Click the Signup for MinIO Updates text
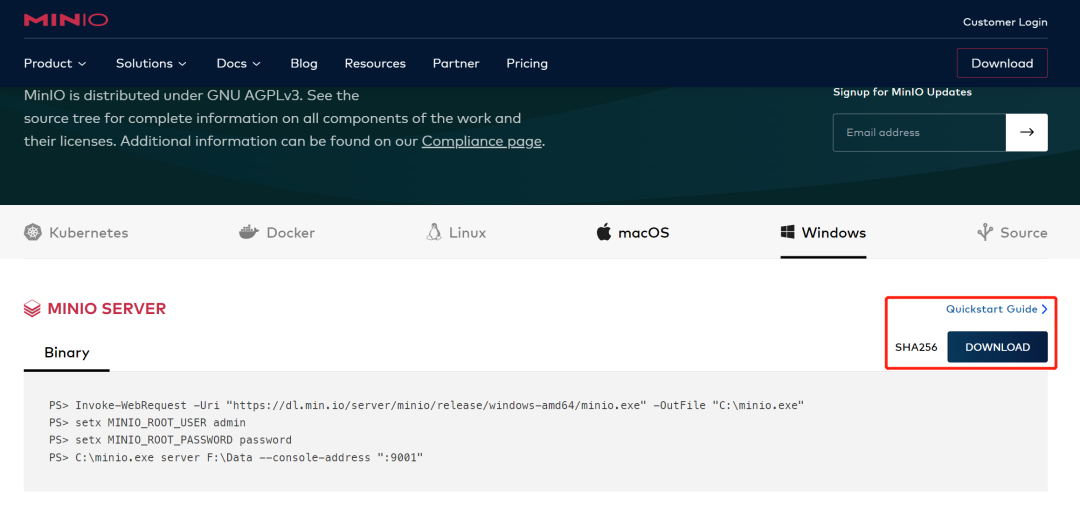The width and height of the screenshot is (1080, 513). pos(902,92)
